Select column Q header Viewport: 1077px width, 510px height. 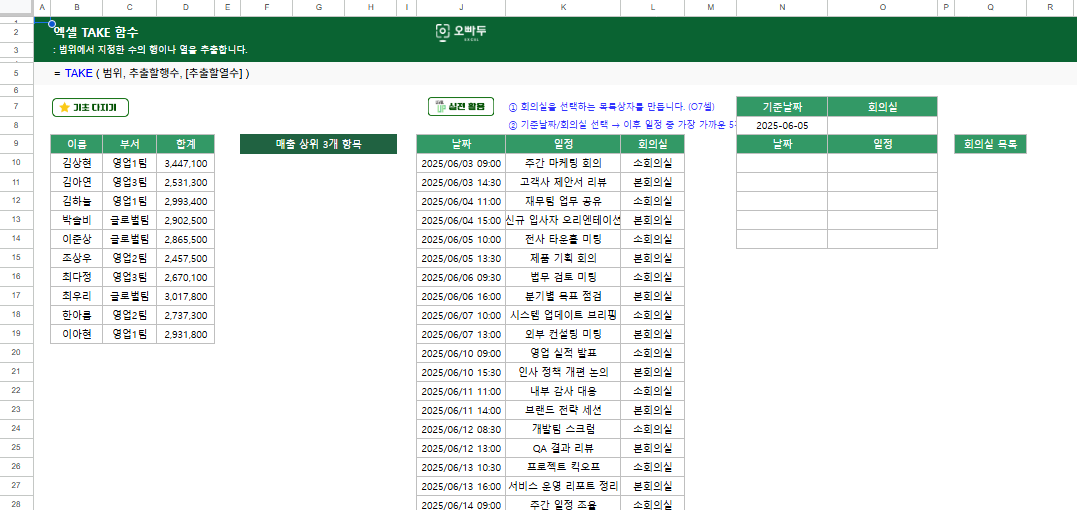pos(990,8)
